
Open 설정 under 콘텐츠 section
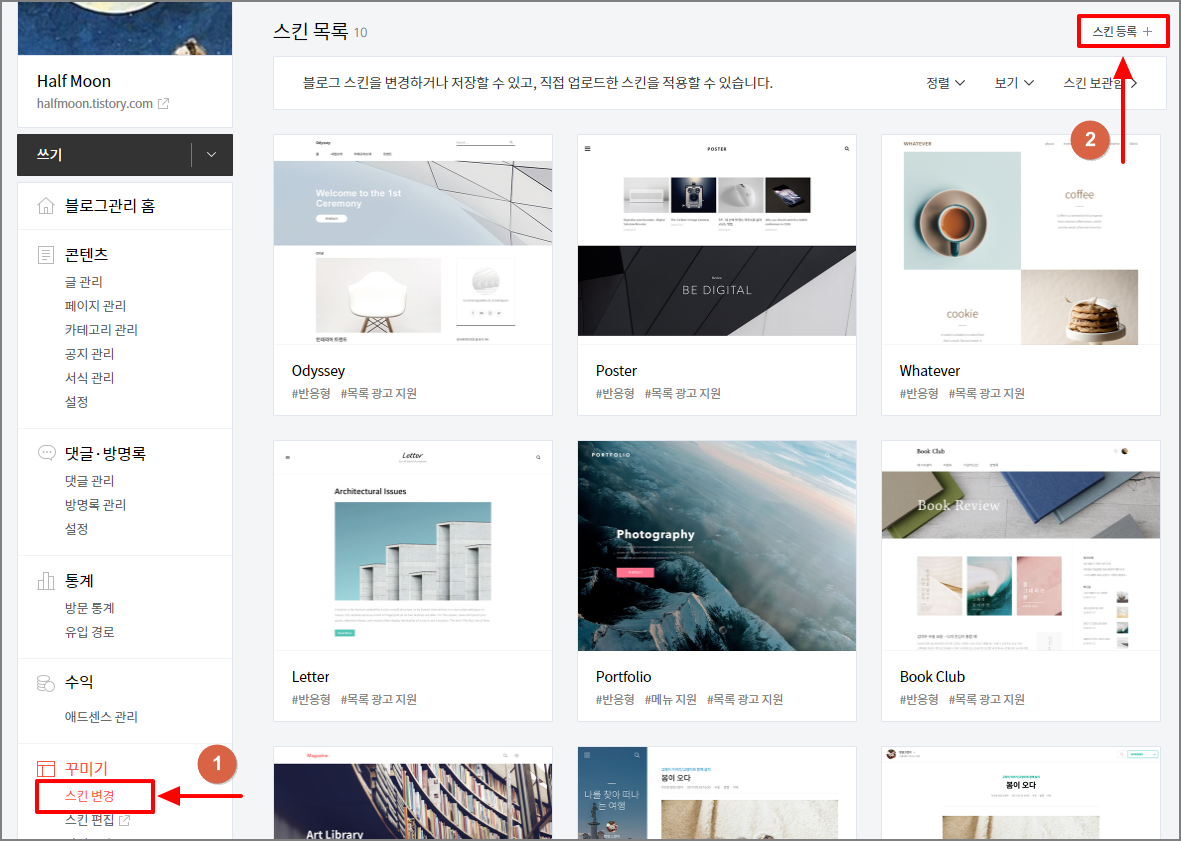(77, 402)
